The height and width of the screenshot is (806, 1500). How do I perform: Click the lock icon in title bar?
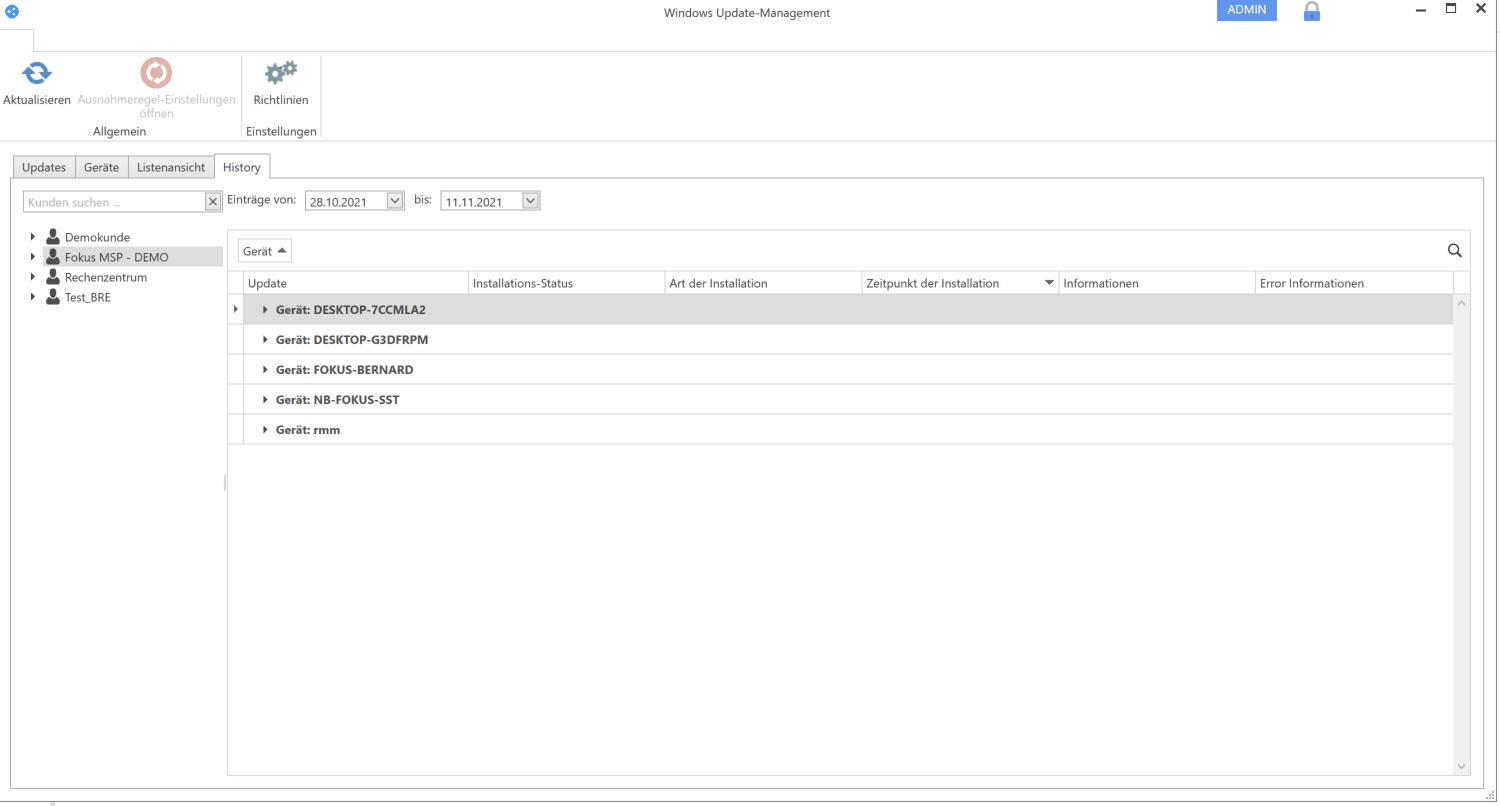tap(1312, 11)
